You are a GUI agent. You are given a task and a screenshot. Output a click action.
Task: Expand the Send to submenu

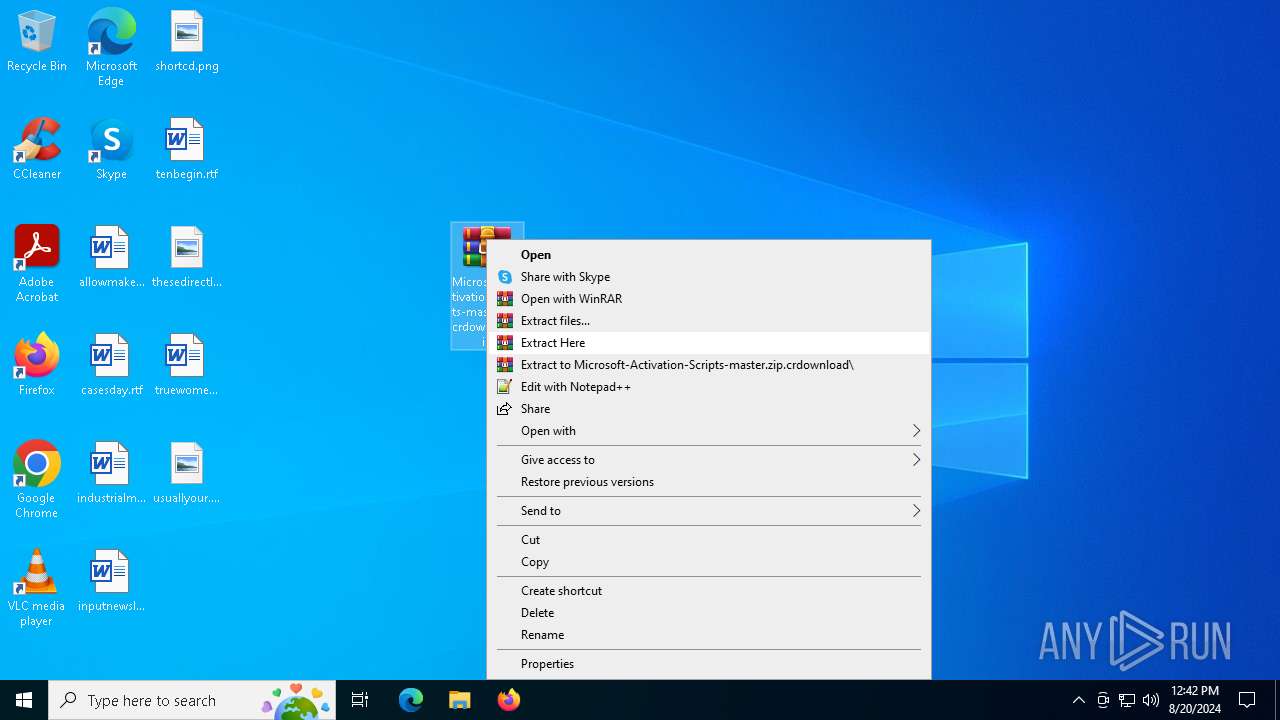tap(708, 511)
